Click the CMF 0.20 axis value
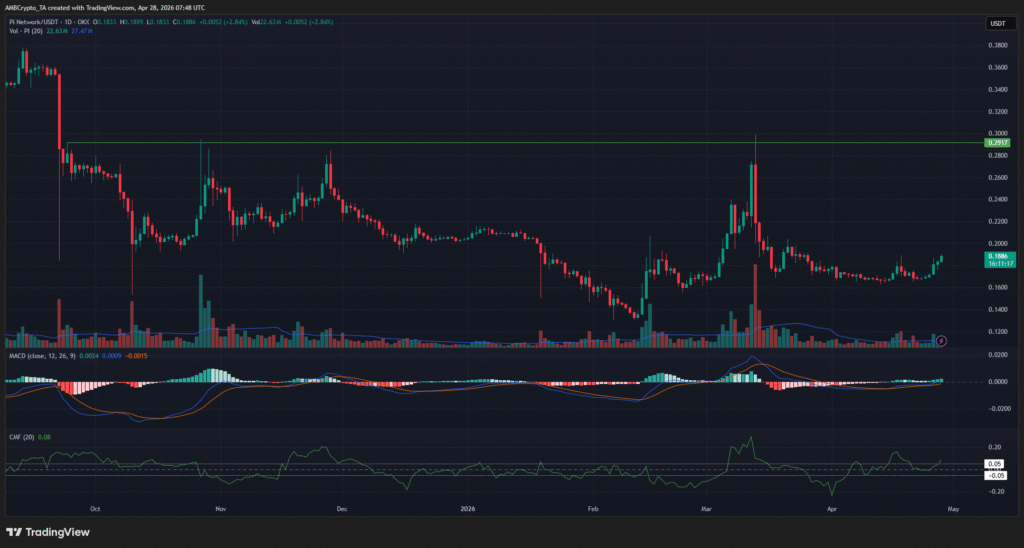1024x548 pixels. [x=995, y=447]
